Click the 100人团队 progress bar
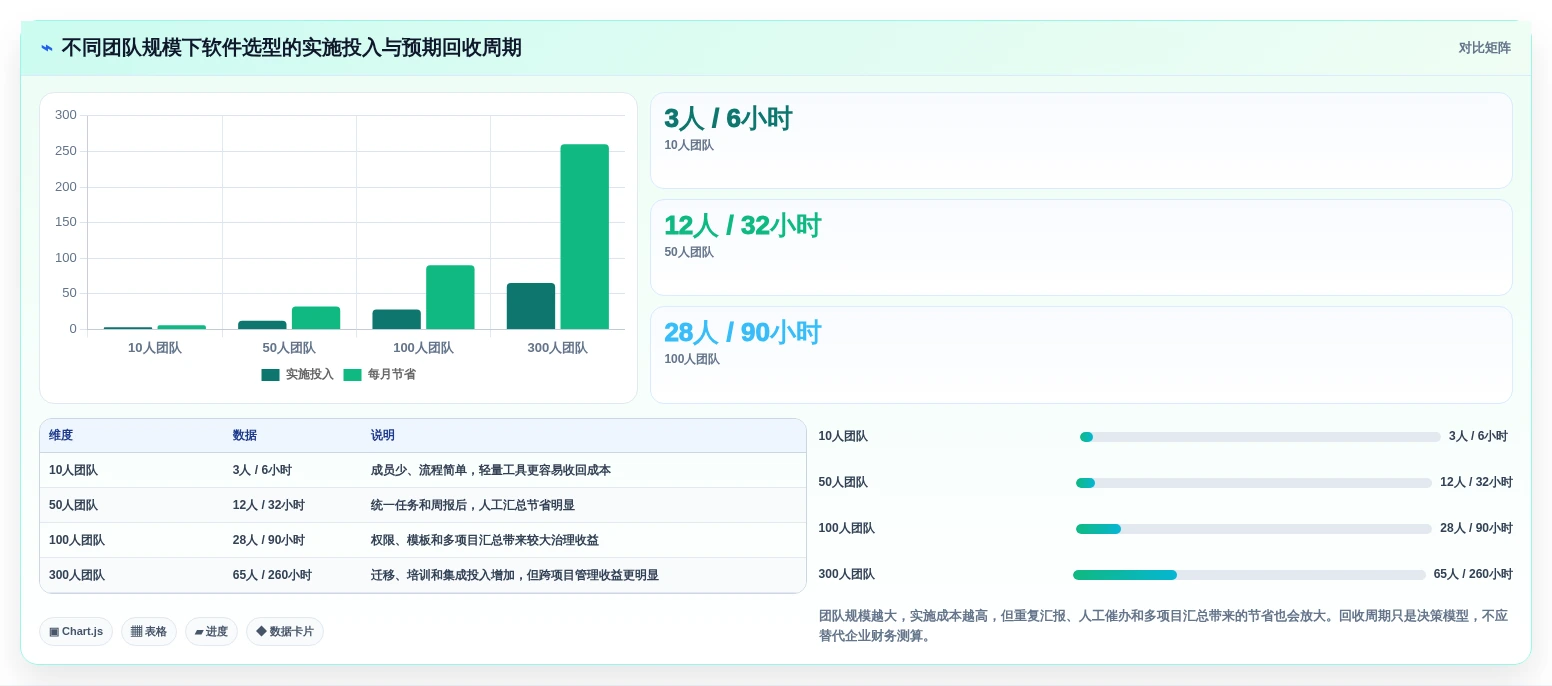 (x=1254, y=529)
